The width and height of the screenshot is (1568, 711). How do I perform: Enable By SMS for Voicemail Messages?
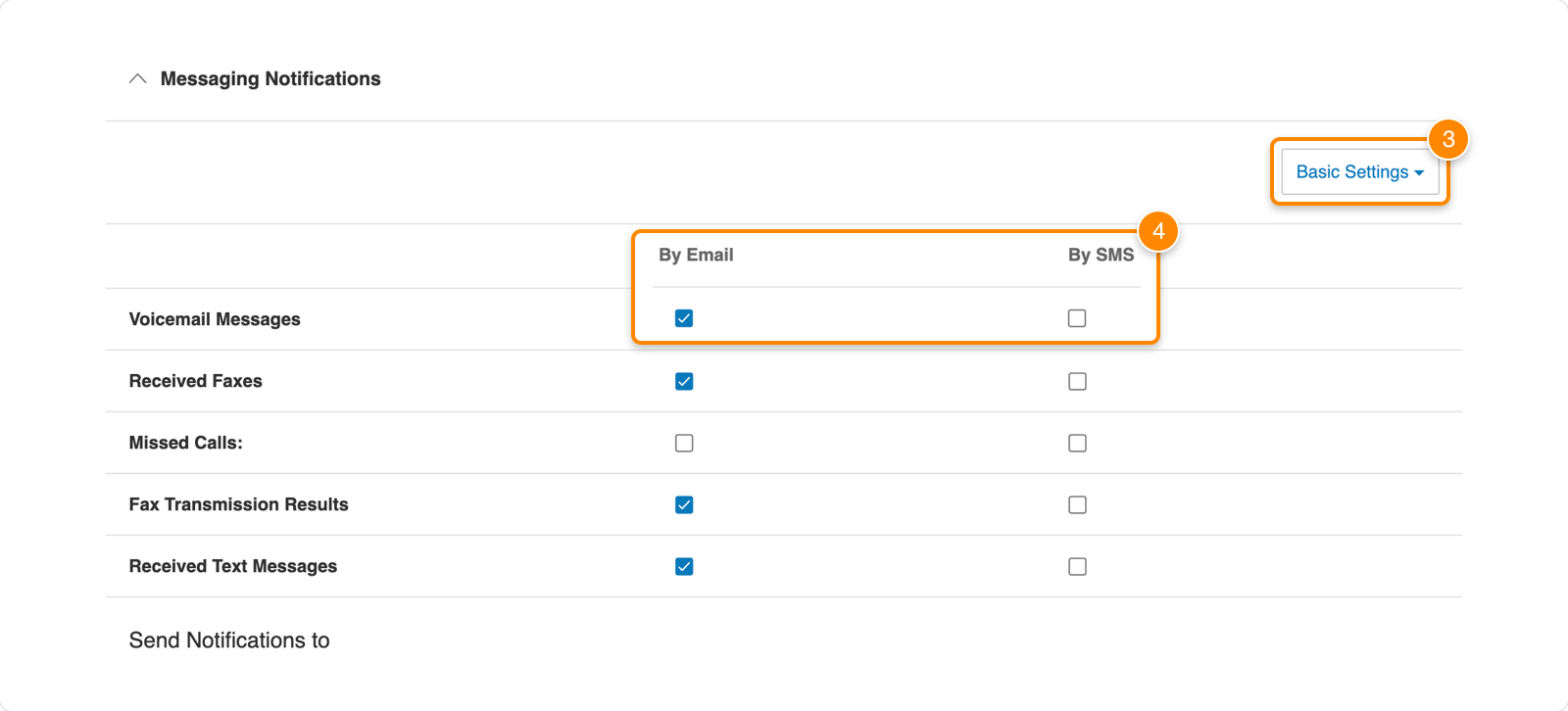tap(1076, 317)
